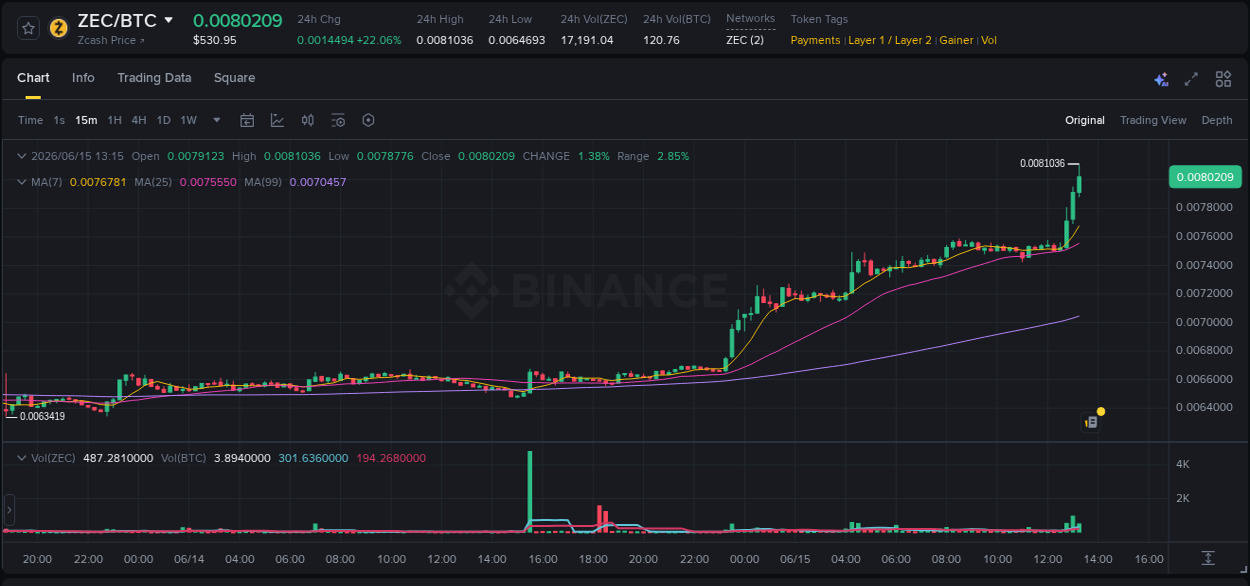Open the go-to-date calendar icon
The image size is (1250, 586).
pos(247,120)
